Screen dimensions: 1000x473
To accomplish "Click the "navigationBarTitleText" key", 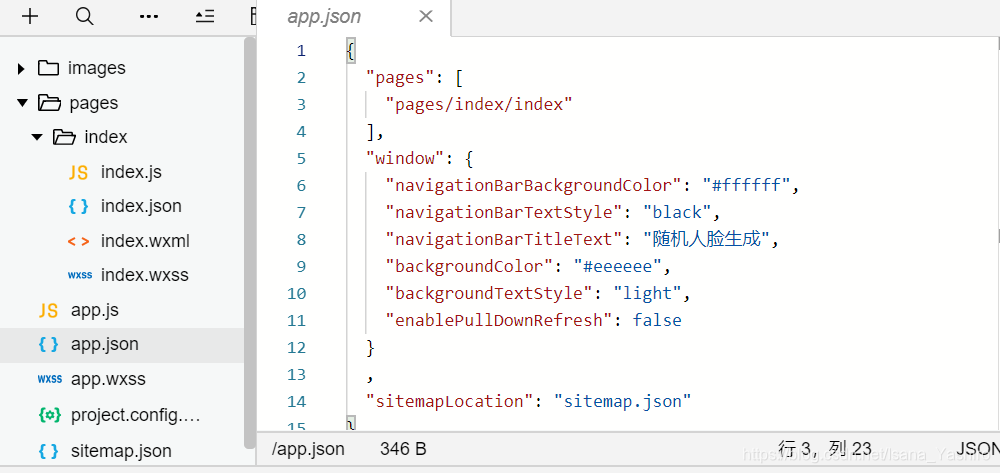I will tap(504, 239).
